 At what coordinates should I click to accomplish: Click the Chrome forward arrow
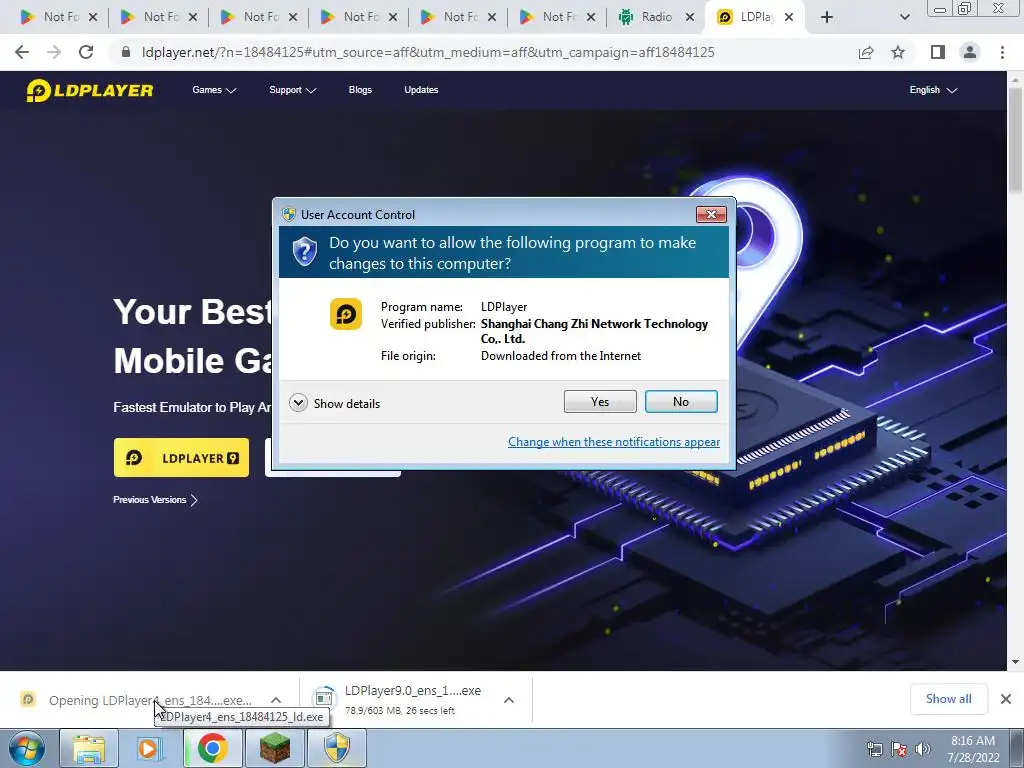pos(54,52)
